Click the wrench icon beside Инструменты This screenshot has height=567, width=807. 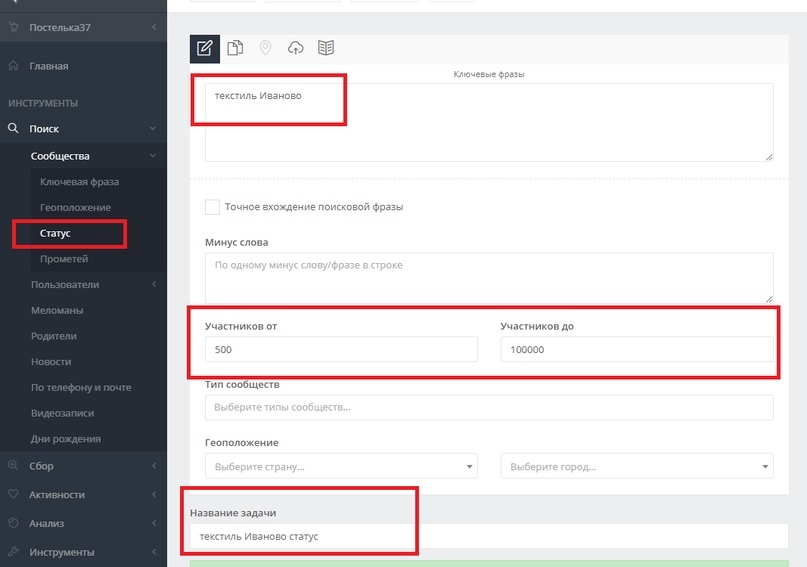[x=13, y=552]
